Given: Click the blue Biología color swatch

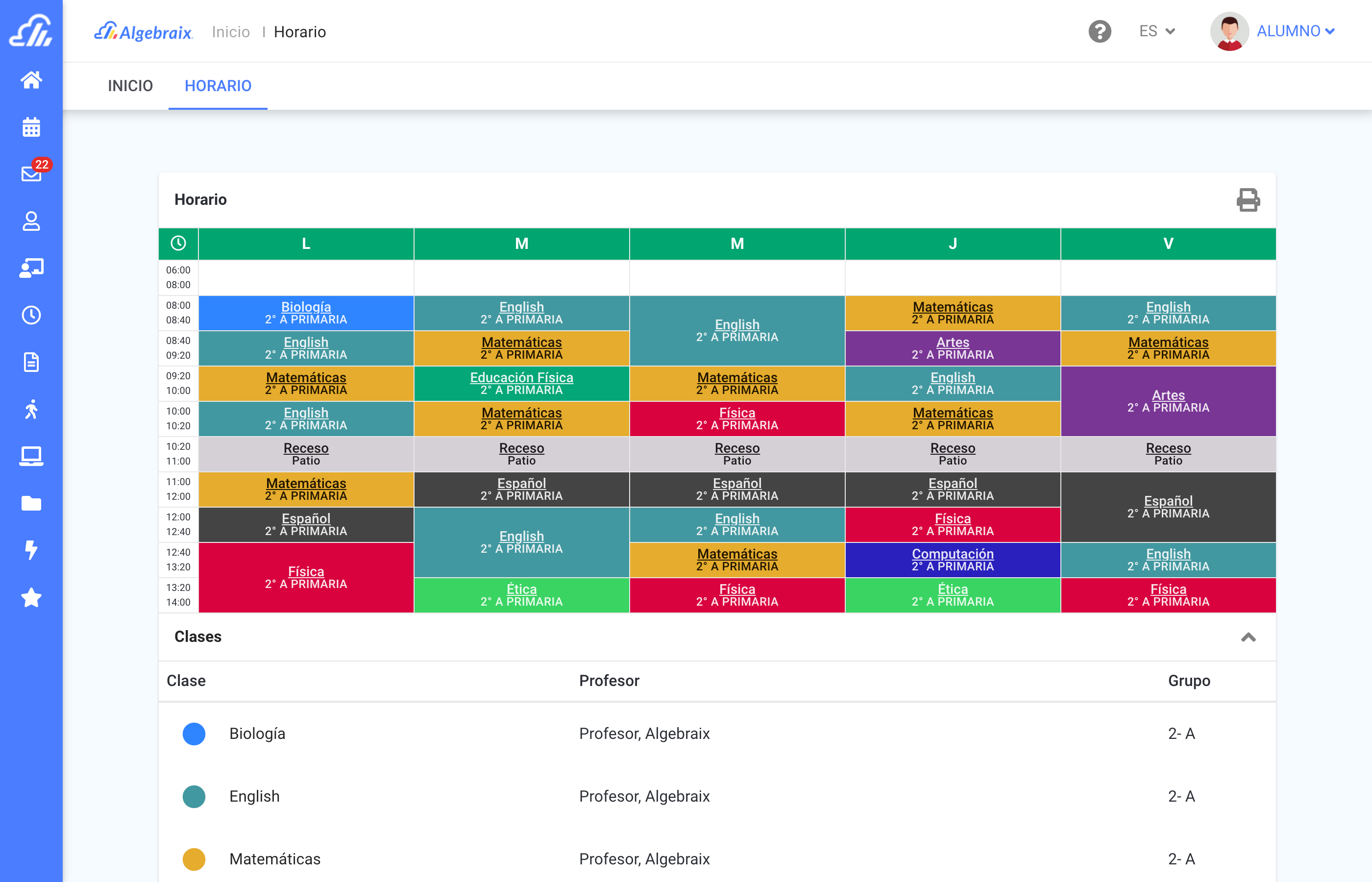Looking at the screenshot, I should click(194, 734).
